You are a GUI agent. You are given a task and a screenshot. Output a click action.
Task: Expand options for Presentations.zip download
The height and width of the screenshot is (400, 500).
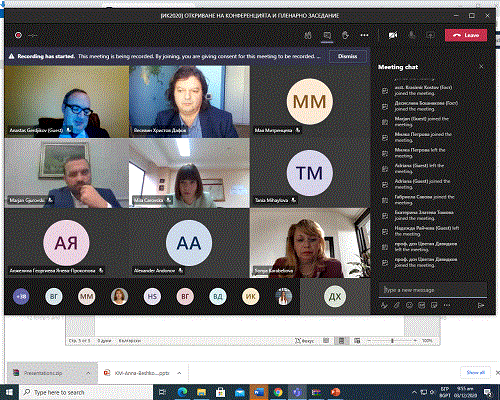point(88,373)
